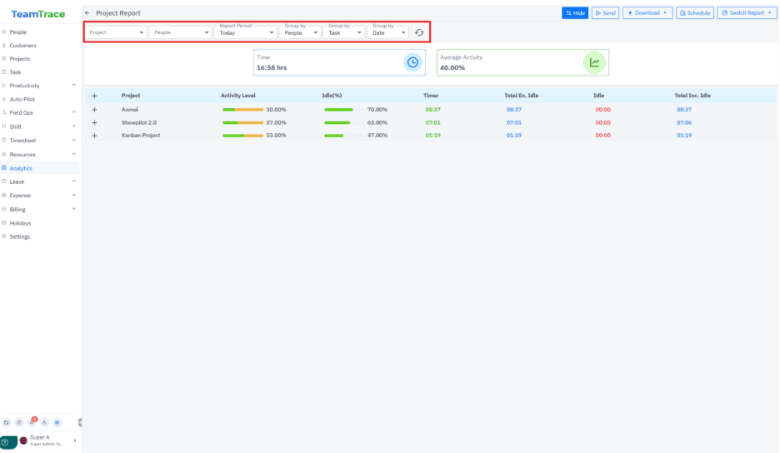The height and width of the screenshot is (453, 780).
Task: Click the blue Hide button
Action: click(575, 13)
